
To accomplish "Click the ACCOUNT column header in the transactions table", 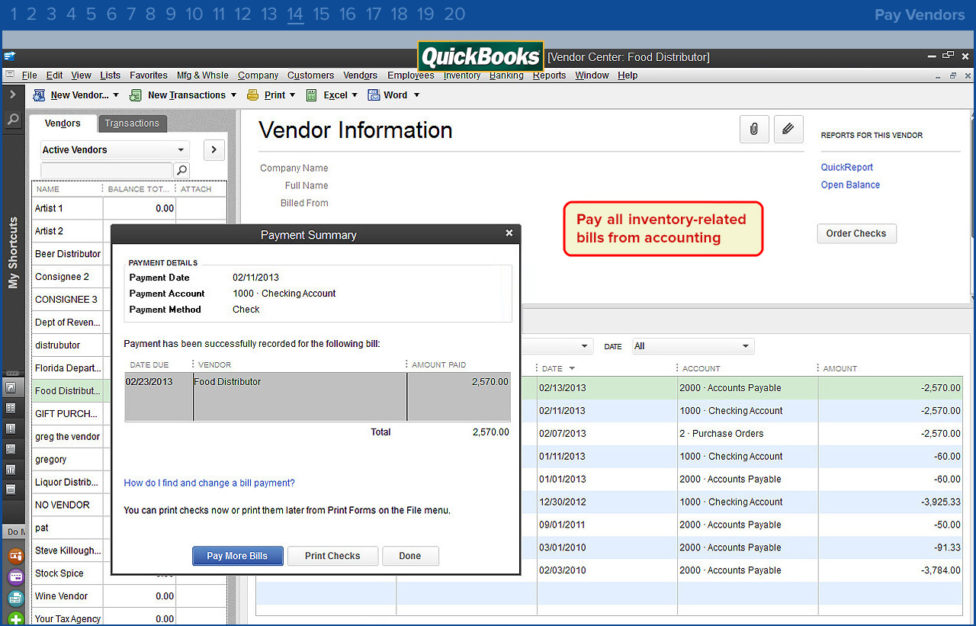I will [746, 368].
